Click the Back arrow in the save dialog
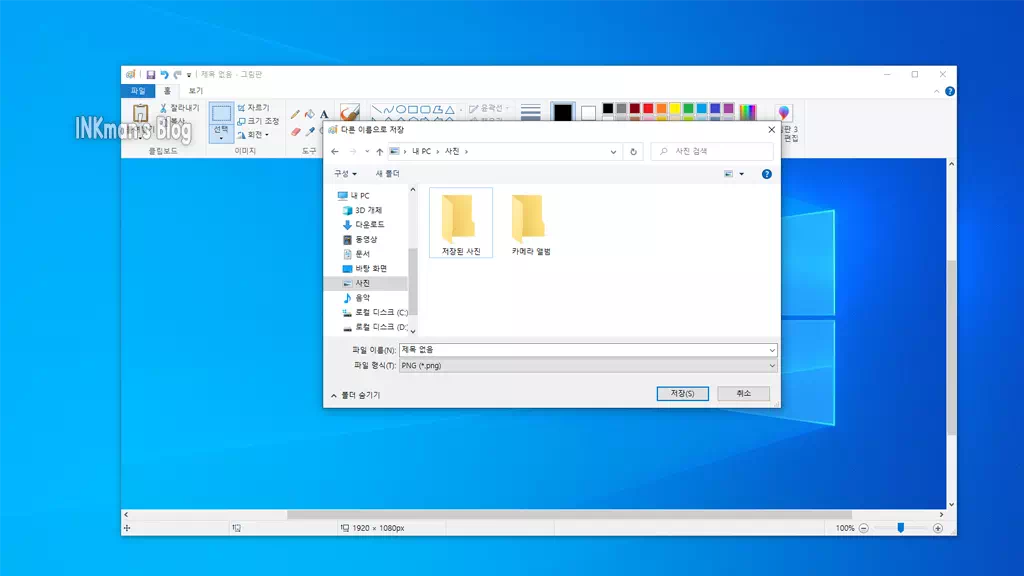1024x576 pixels. click(x=335, y=152)
